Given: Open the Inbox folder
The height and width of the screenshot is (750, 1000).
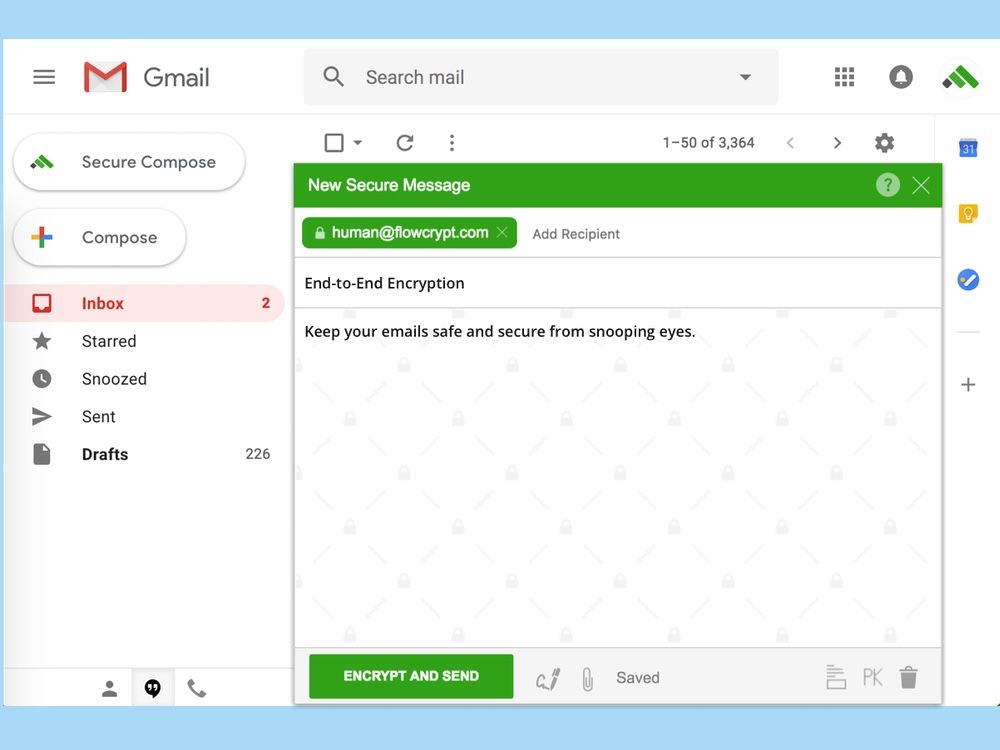Looking at the screenshot, I should click(102, 303).
